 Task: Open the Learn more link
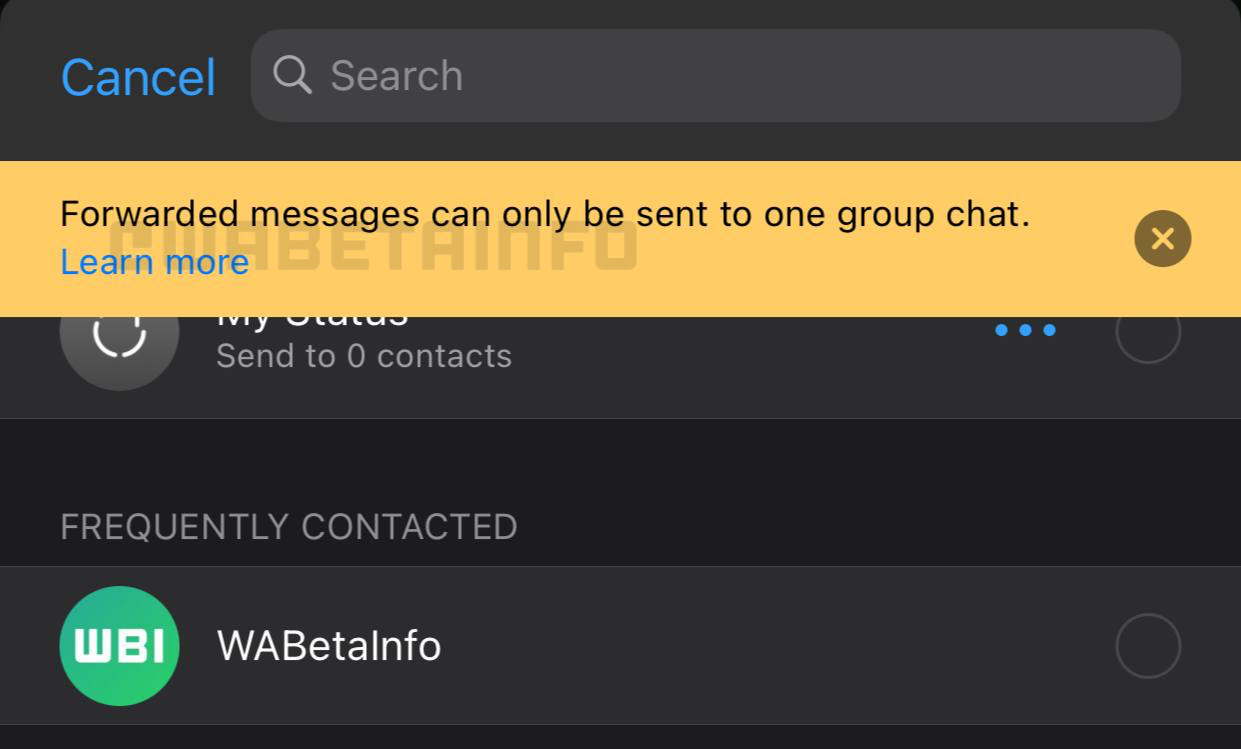coord(154,261)
